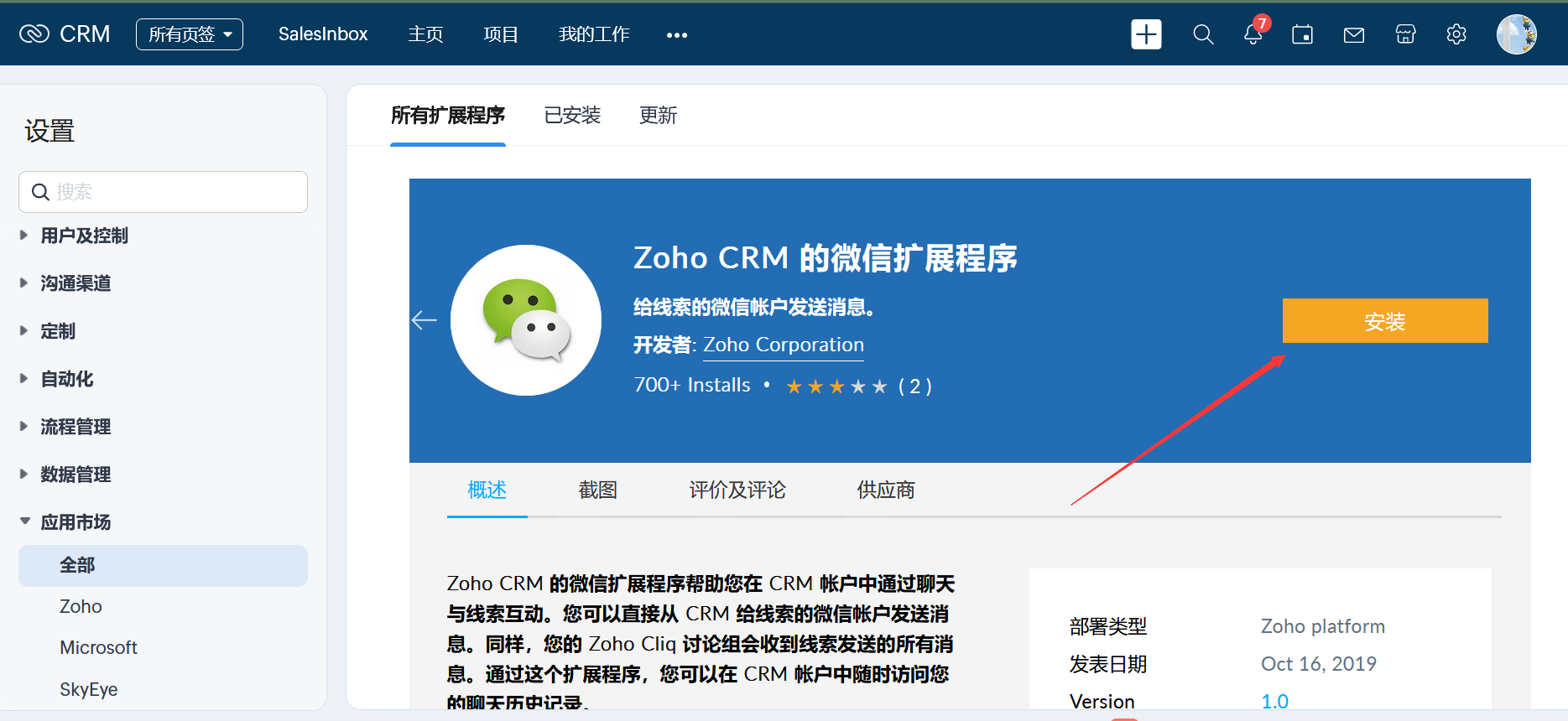
Task: Open the settings gear icon
Action: [1456, 34]
